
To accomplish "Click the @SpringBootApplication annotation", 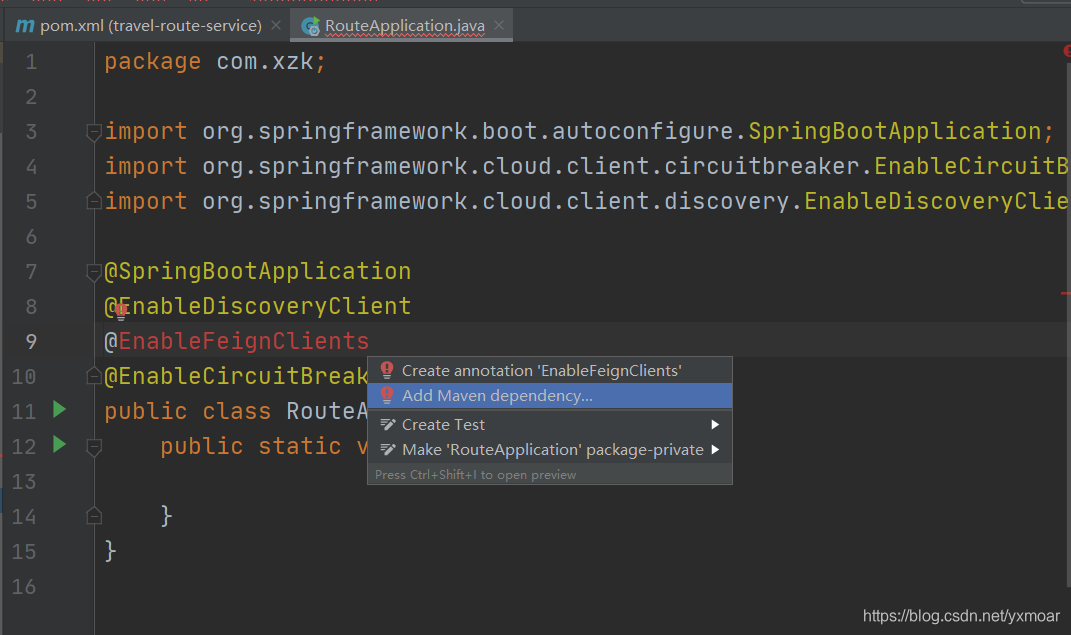I will (258, 271).
